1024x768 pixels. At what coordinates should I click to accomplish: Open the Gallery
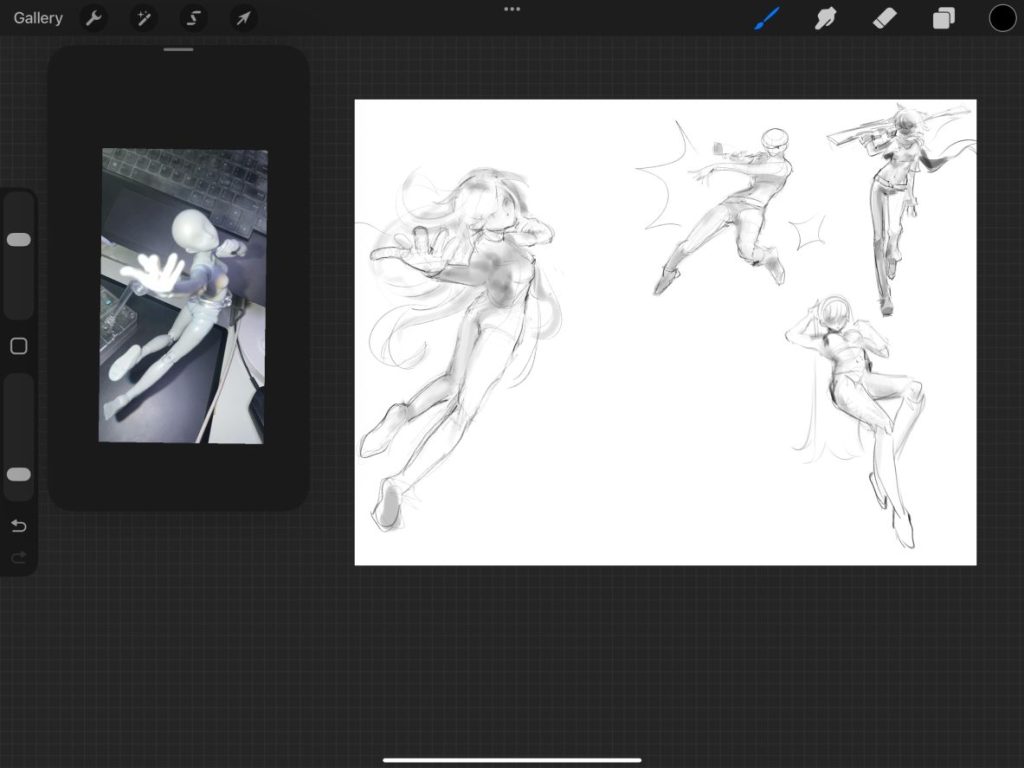point(38,18)
